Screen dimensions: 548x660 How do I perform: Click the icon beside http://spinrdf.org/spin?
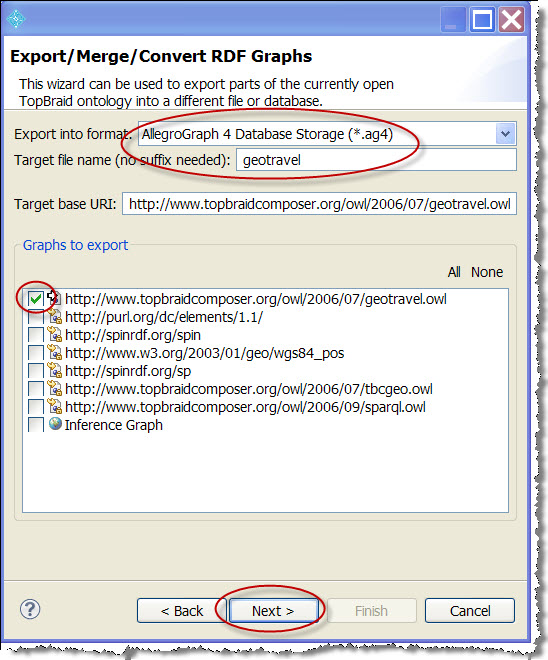pyautogui.click(x=55, y=334)
